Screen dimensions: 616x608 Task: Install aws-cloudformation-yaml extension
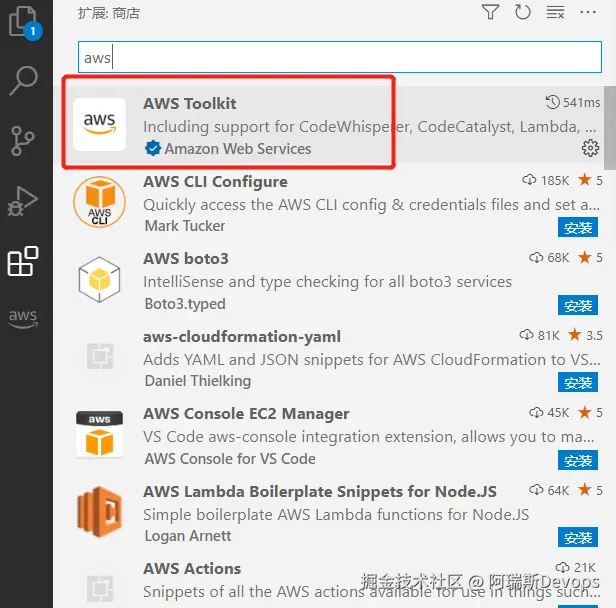[578, 382]
